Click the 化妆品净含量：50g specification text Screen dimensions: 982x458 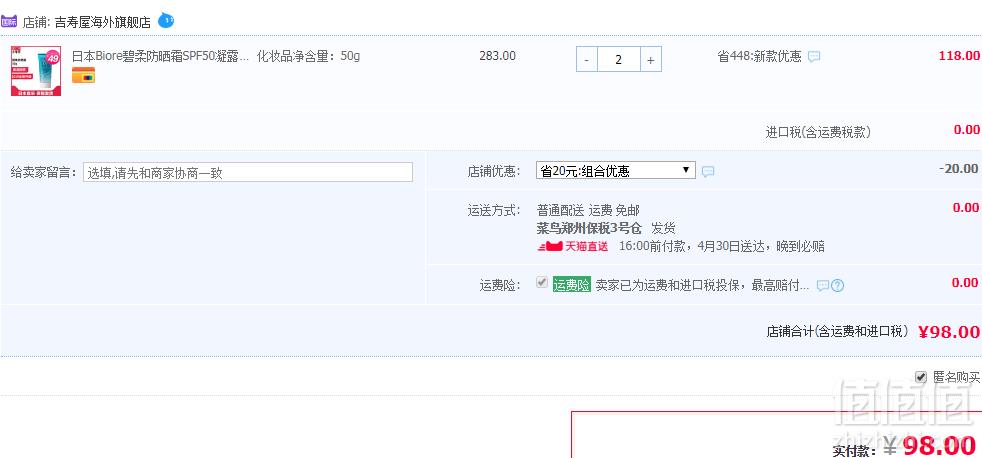[x=308, y=56]
